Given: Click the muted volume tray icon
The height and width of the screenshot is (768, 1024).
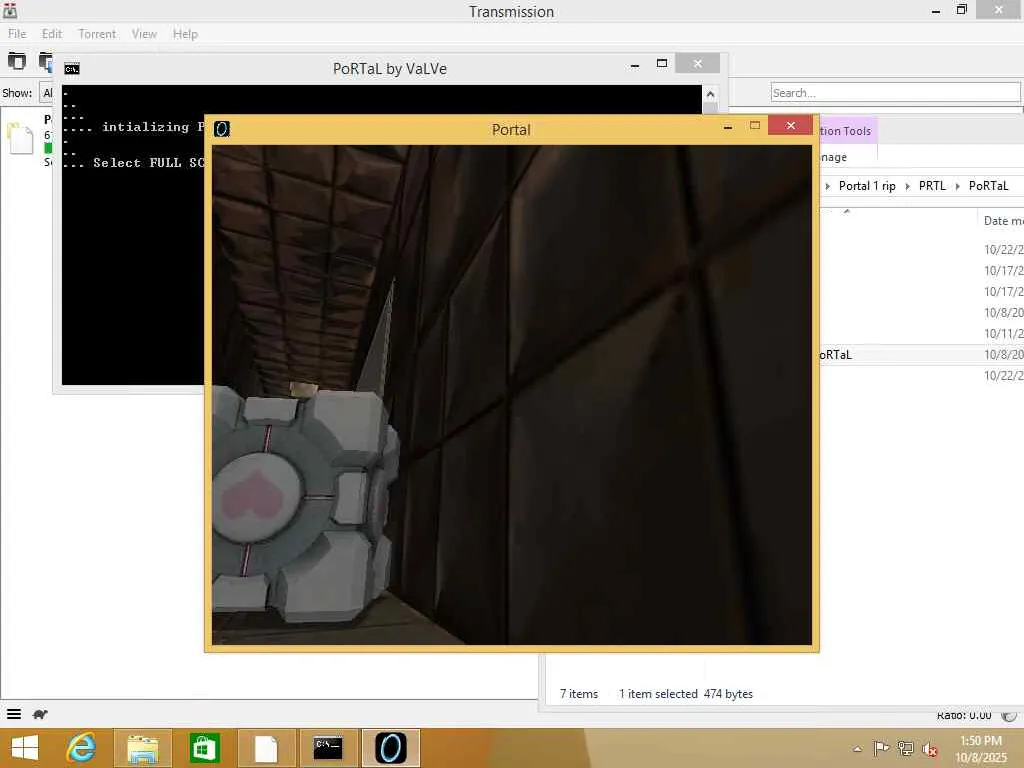Looking at the screenshot, I should pos(929,749).
